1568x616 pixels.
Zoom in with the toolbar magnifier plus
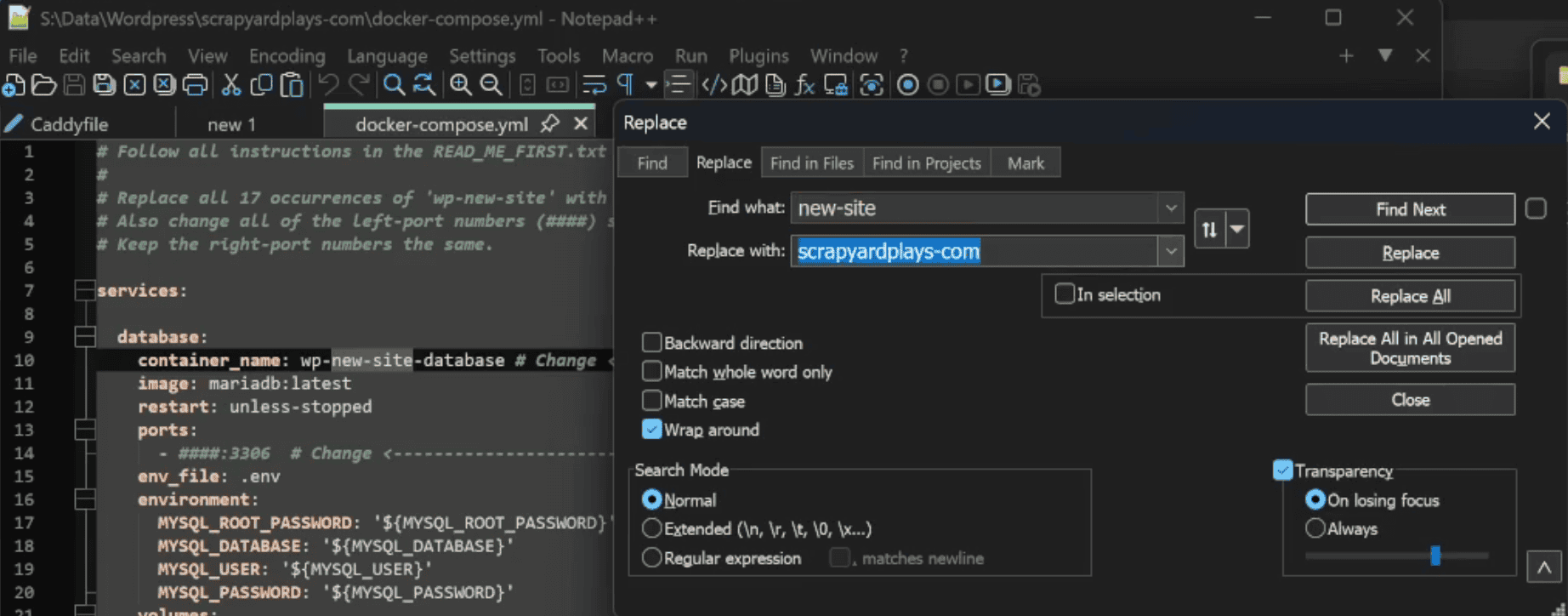pyautogui.click(x=461, y=85)
